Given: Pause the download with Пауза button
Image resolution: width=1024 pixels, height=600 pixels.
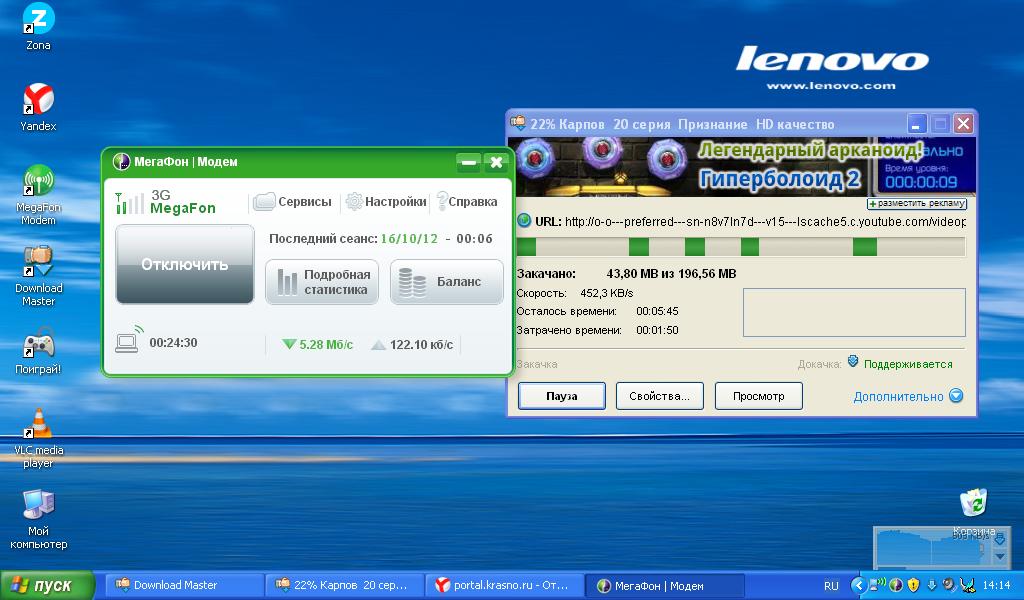Looking at the screenshot, I should 562,396.
